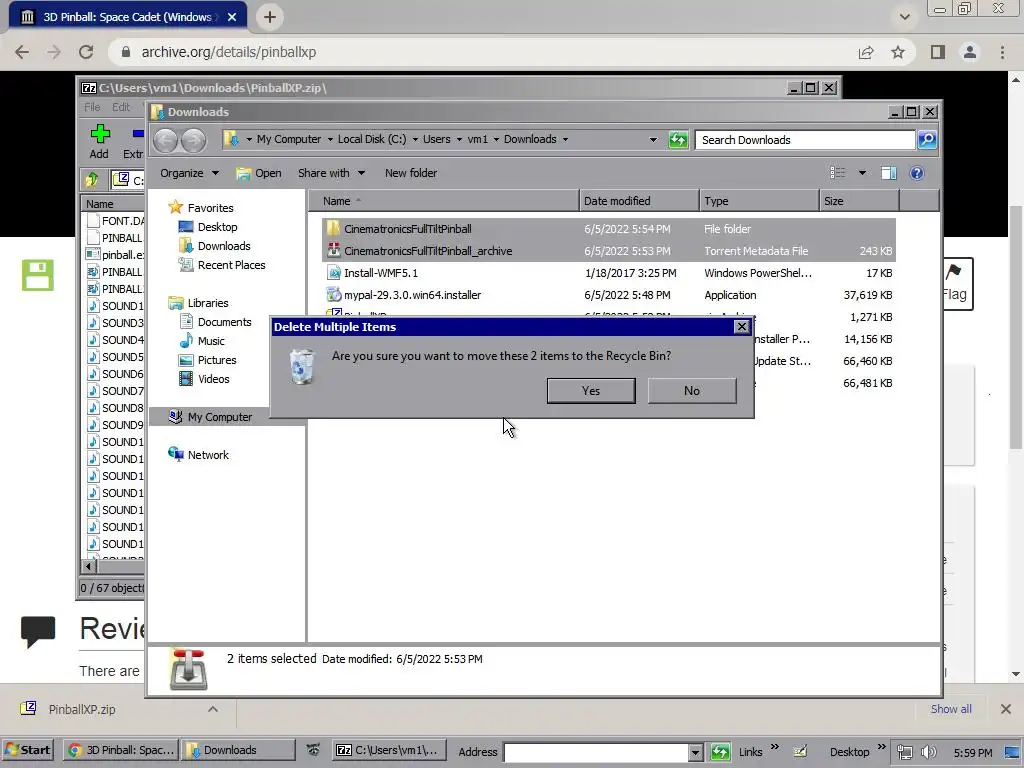Open the Share with dropdown

(x=331, y=173)
